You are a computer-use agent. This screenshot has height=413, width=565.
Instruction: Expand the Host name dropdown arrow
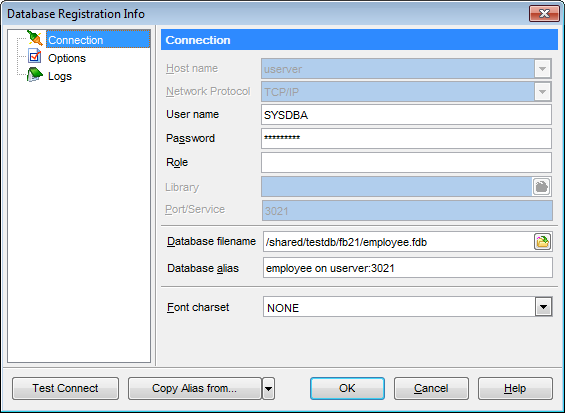pos(542,69)
